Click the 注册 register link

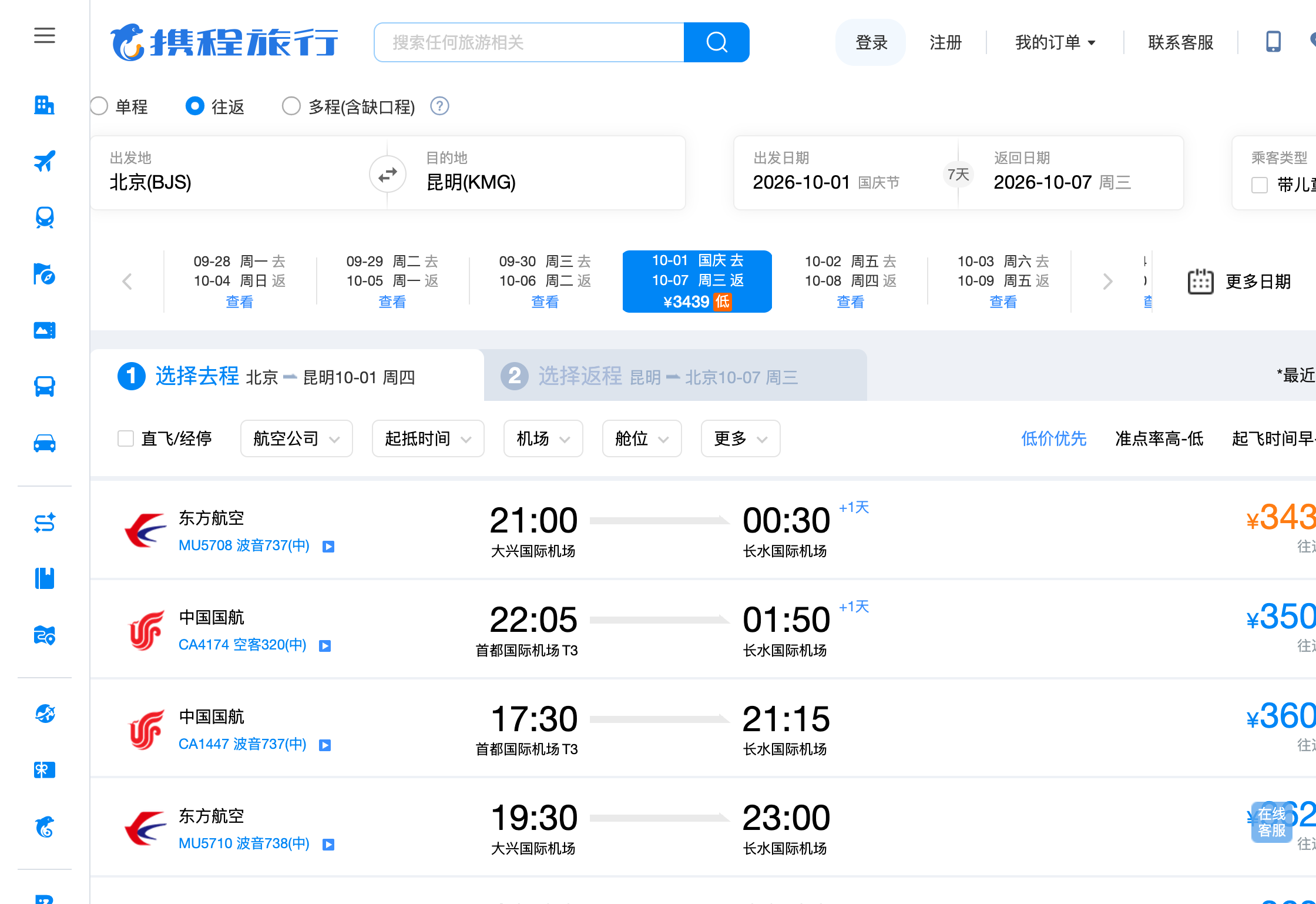tap(945, 42)
